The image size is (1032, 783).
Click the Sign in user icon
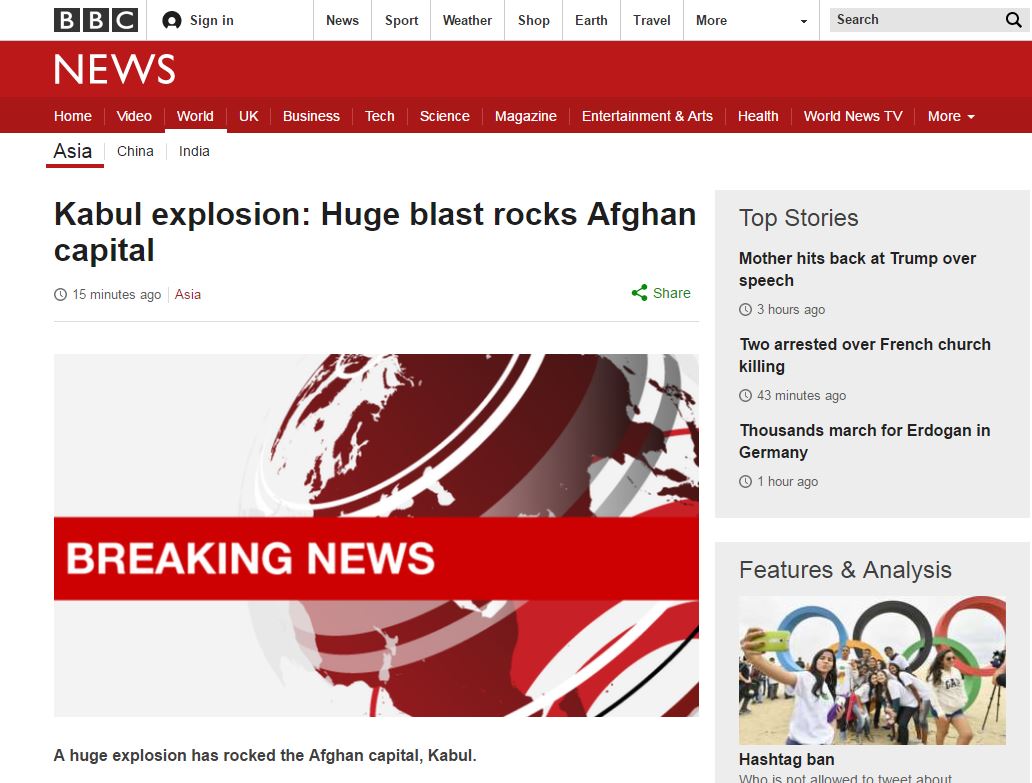[172, 20]
